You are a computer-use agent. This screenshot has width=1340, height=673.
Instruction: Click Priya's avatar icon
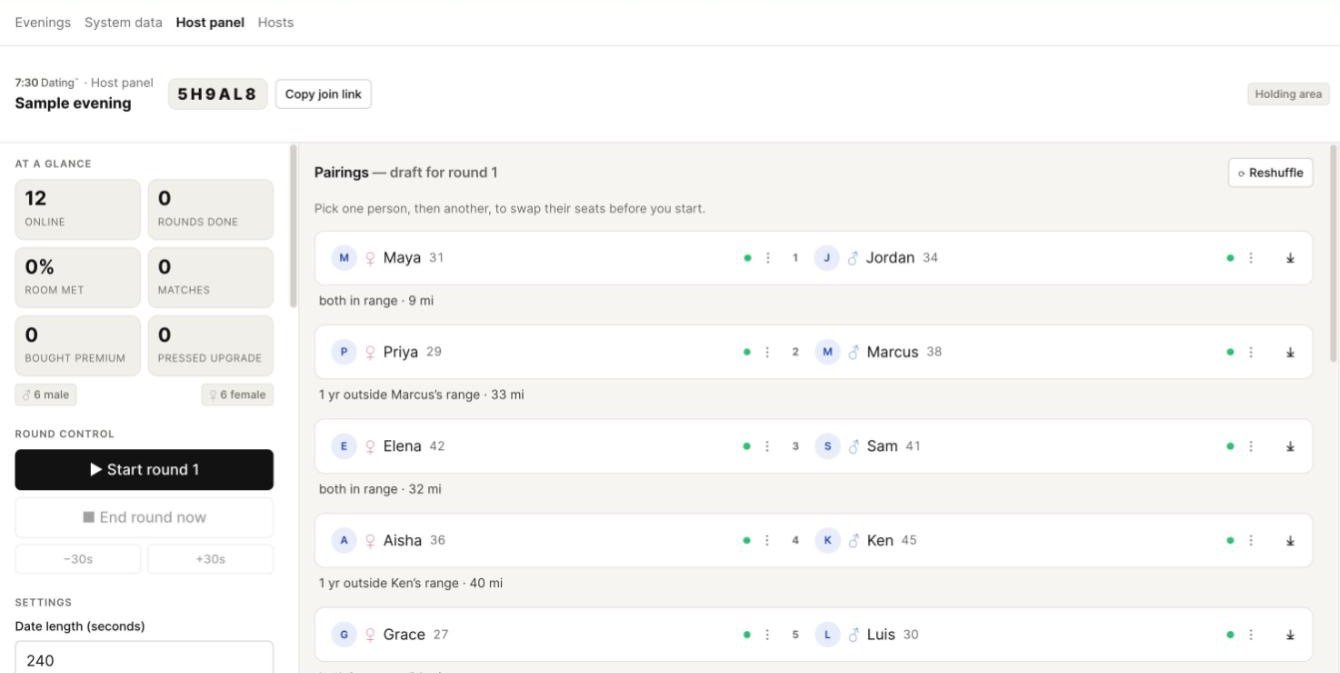click(x=344, y=352)
